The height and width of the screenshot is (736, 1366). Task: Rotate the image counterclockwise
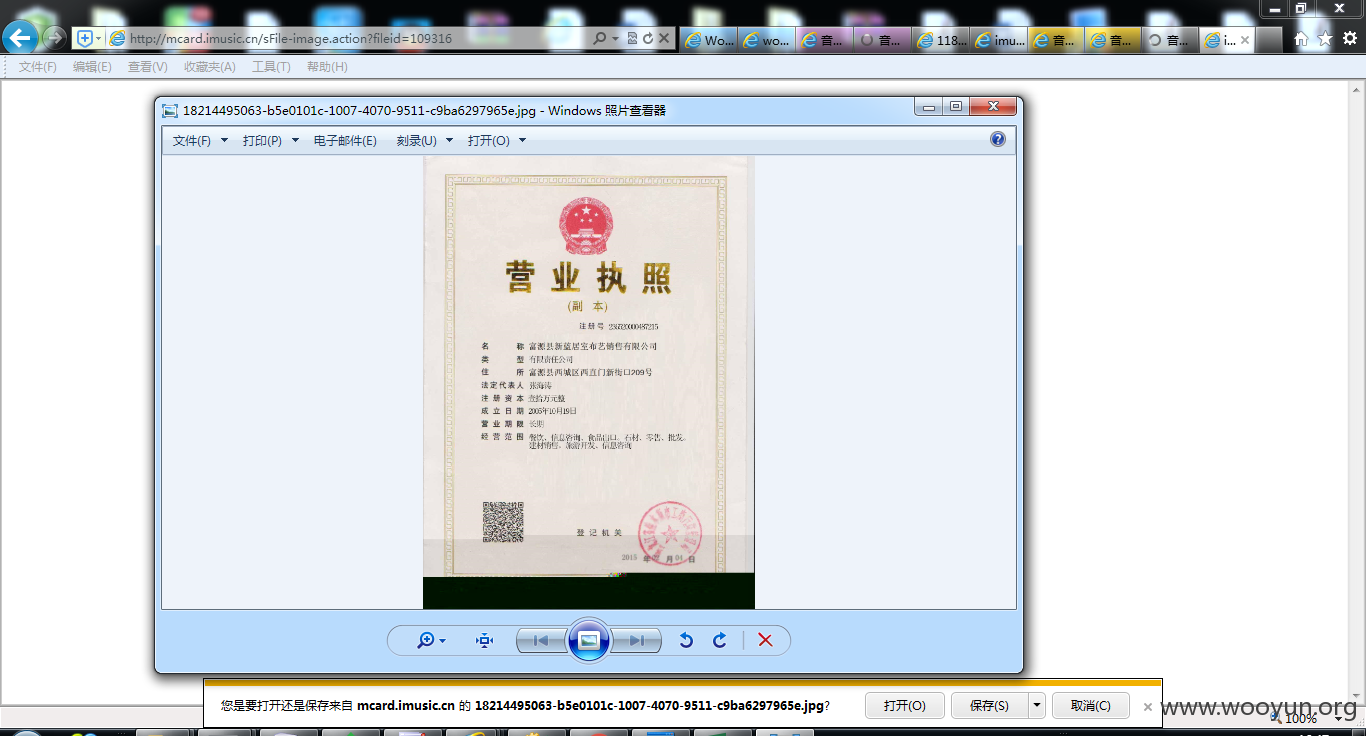point(686,640)
